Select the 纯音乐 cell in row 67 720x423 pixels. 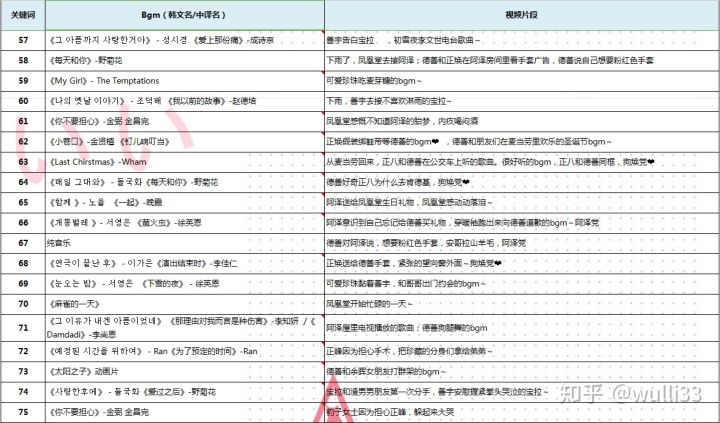[185, 243]
